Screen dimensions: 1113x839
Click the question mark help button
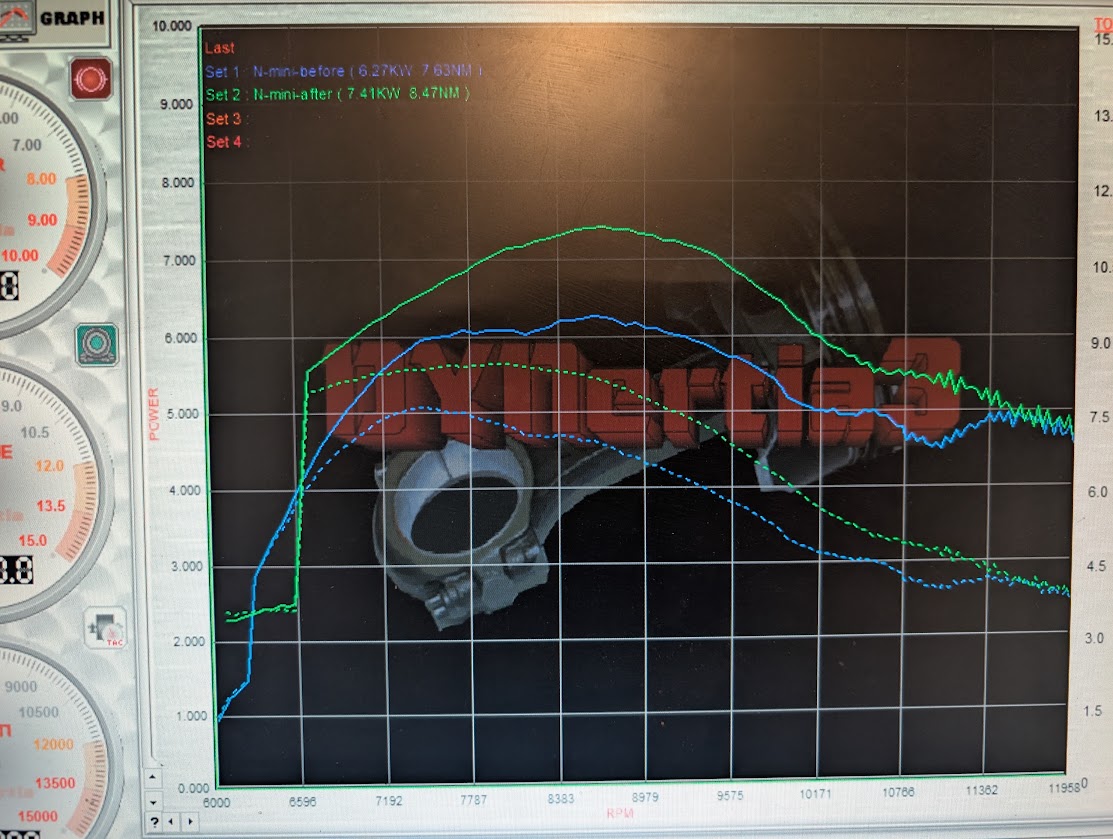tap(154, 822)
